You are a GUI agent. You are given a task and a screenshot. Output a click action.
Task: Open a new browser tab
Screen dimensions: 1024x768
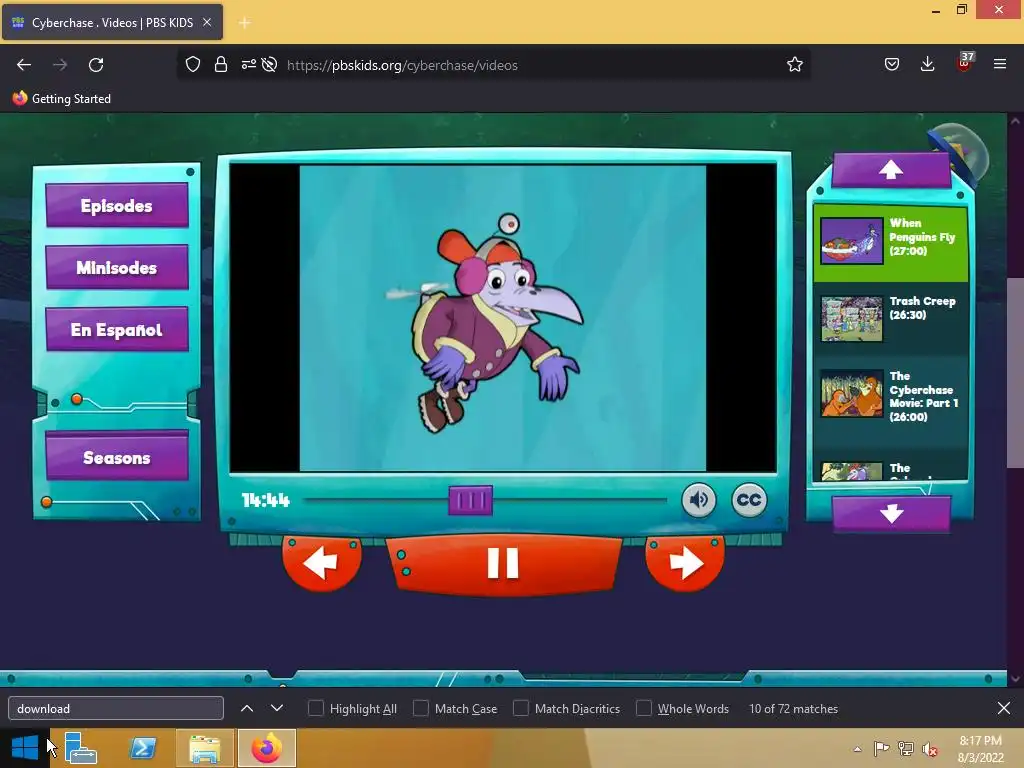244,23
